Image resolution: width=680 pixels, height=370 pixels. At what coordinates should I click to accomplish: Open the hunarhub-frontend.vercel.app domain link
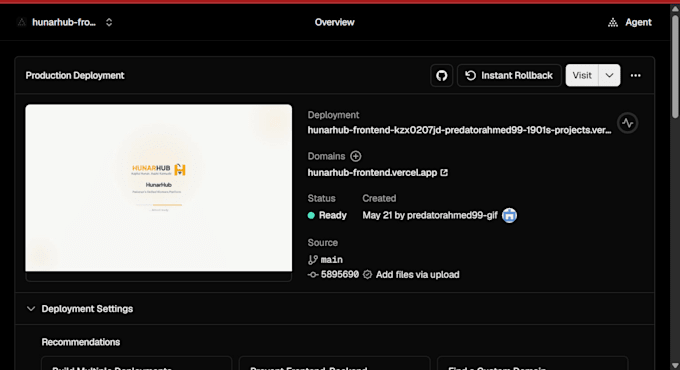coord(372,173)
